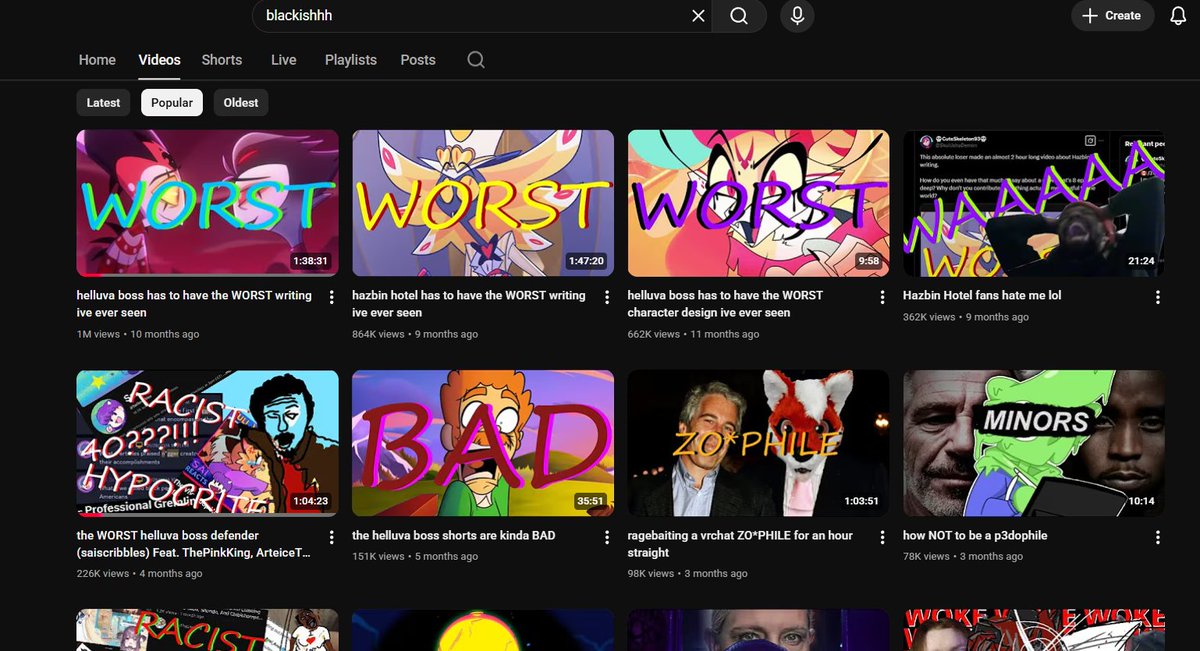Image resolution: width=1200 pixels, height=651 pixels.
Task: Open thumbnail of 1:04:23 saiscribbles defender video
Action: pos(208,443)
